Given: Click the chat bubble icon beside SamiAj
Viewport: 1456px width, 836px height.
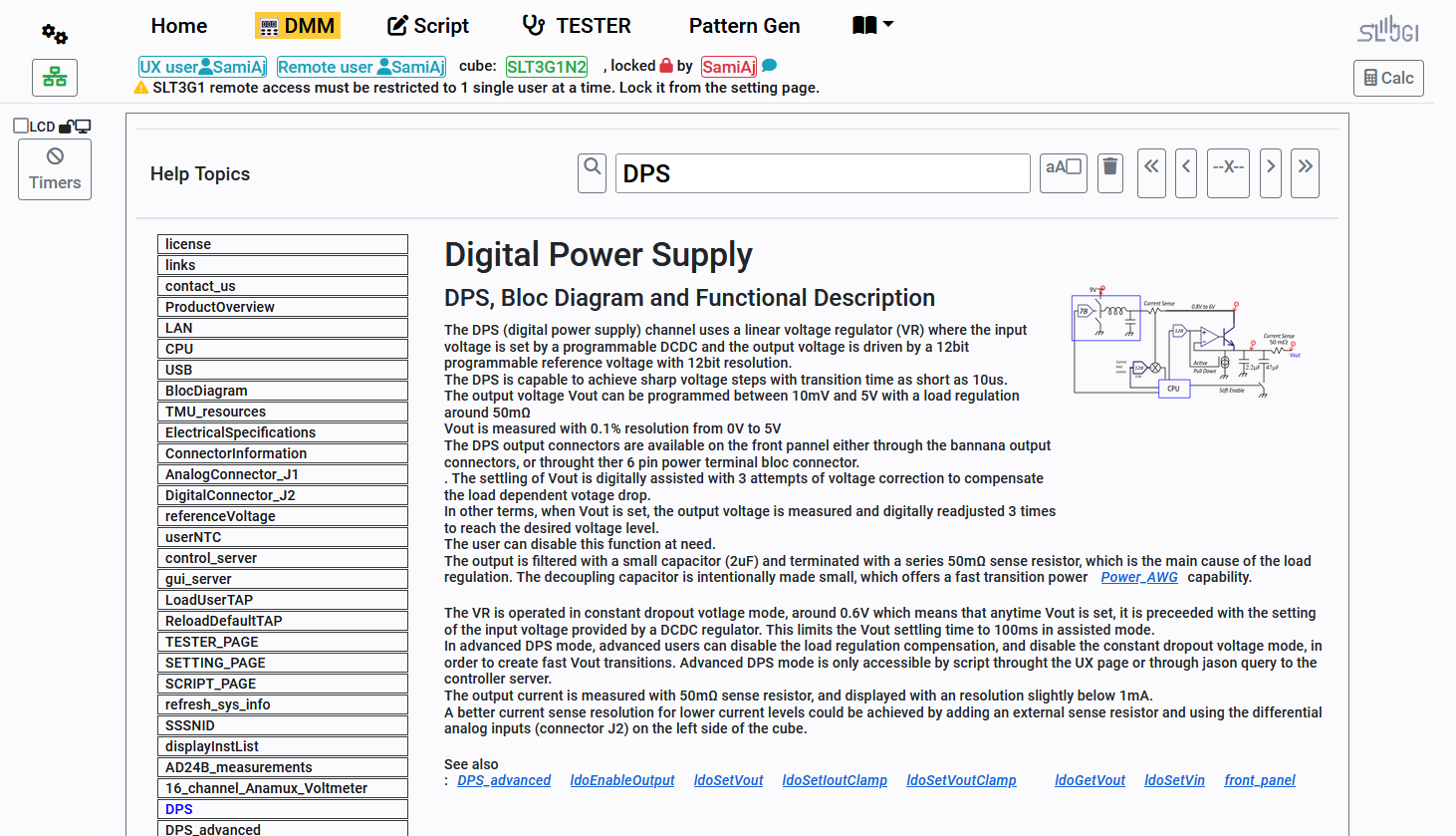Looking at the screenshot, I should tap(770, 66).
